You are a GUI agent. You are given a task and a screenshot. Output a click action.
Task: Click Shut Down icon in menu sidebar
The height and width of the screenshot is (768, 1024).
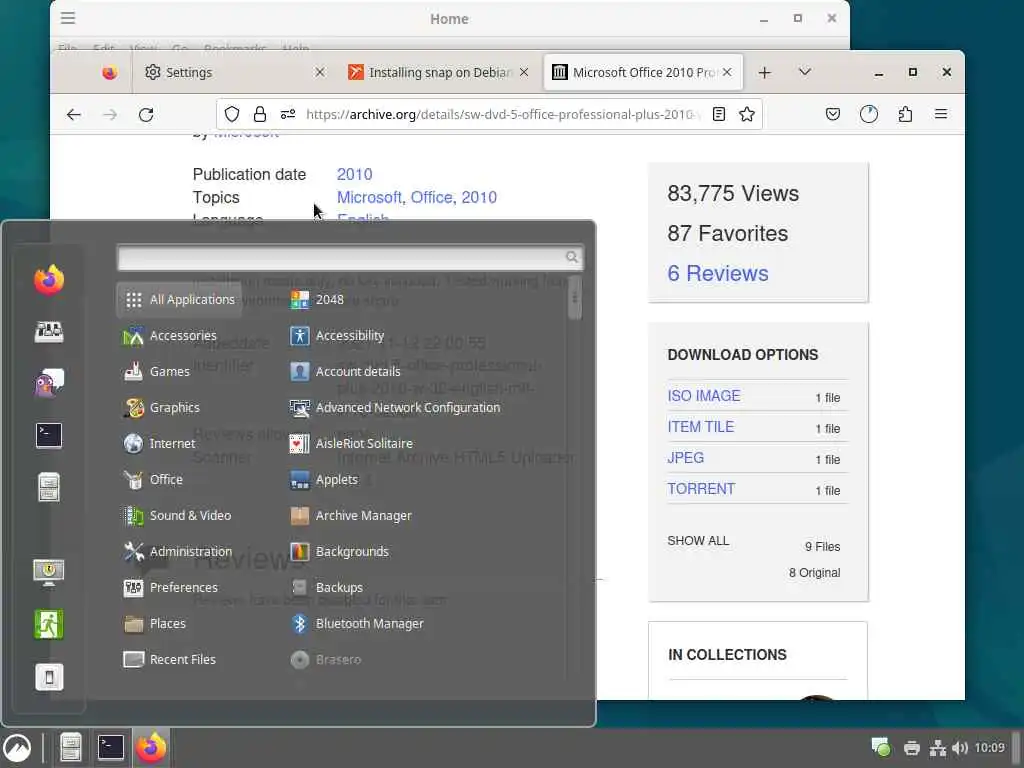[x=49, y=677]
